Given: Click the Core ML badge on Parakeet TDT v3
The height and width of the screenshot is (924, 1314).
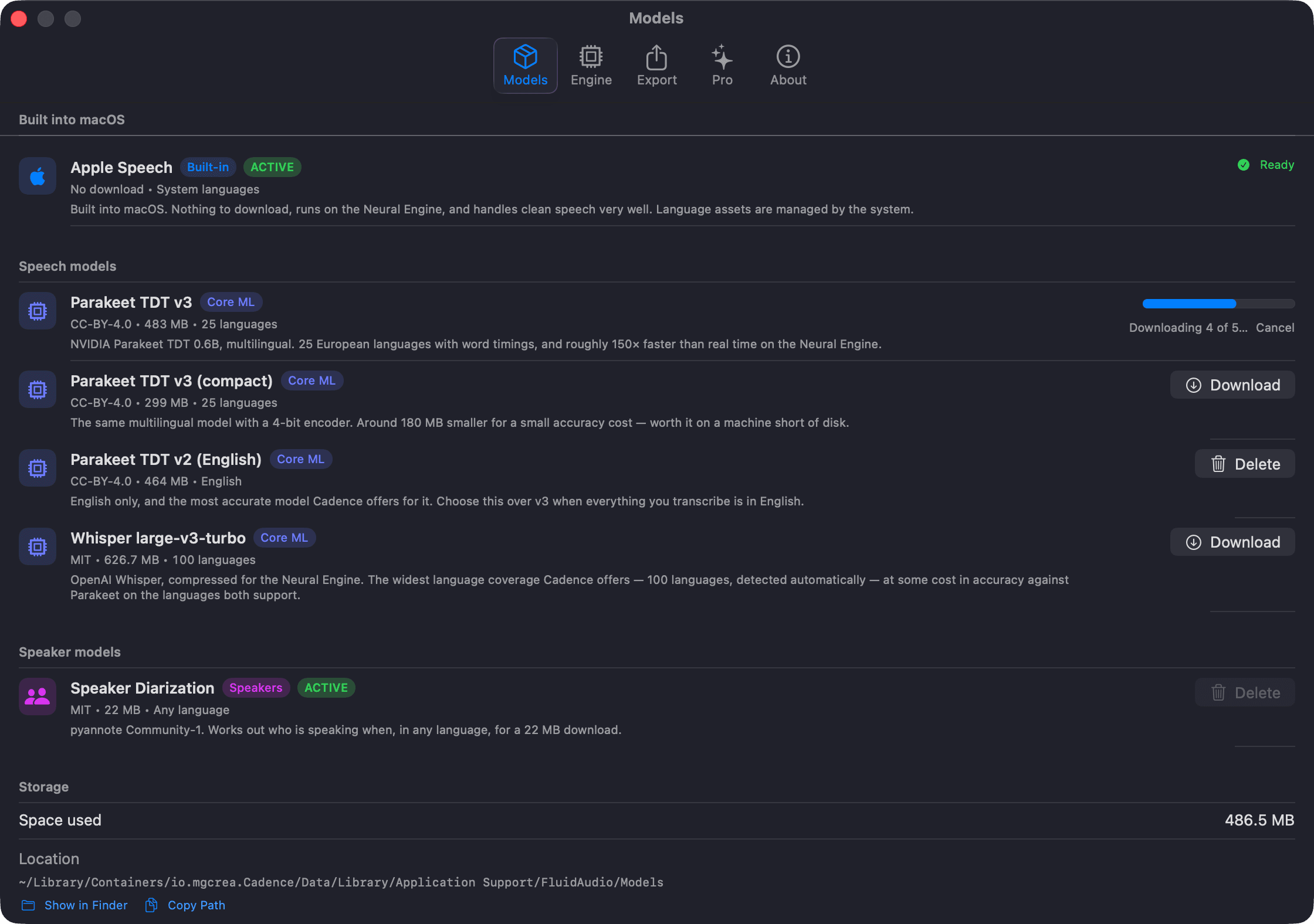Looking at the screenshot, I should [x=231, y=302].
